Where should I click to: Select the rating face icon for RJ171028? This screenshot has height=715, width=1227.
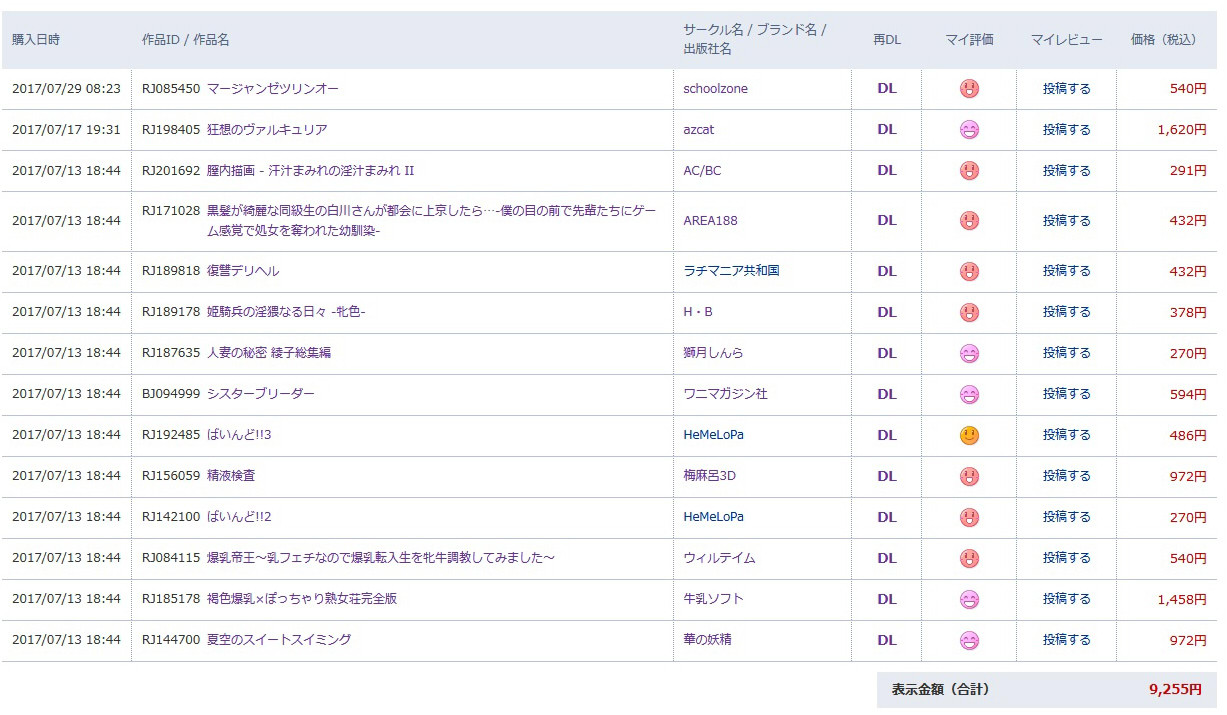[969, 221]
